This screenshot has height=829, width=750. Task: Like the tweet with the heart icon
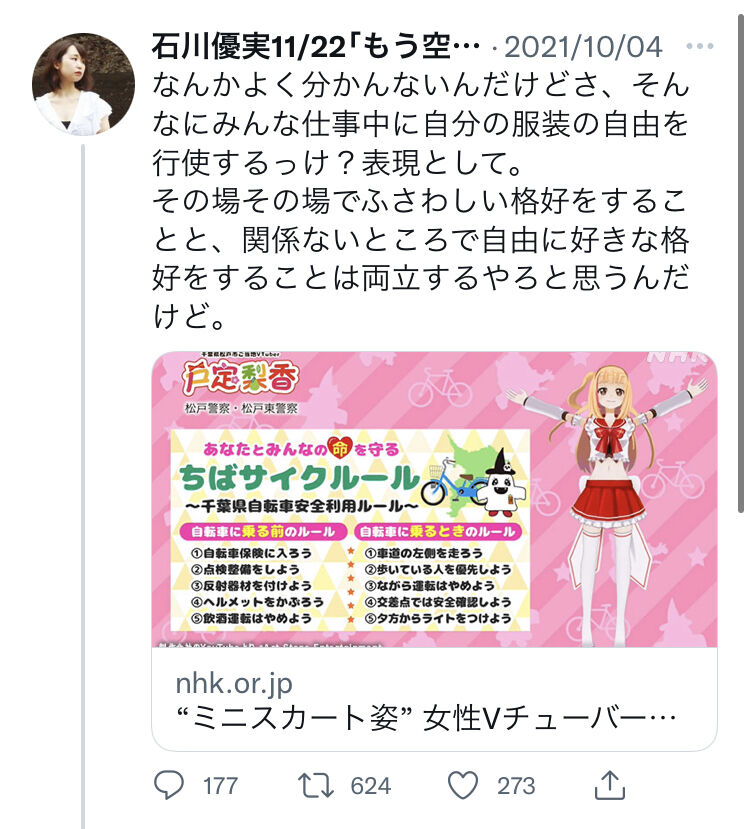point(463,785)
